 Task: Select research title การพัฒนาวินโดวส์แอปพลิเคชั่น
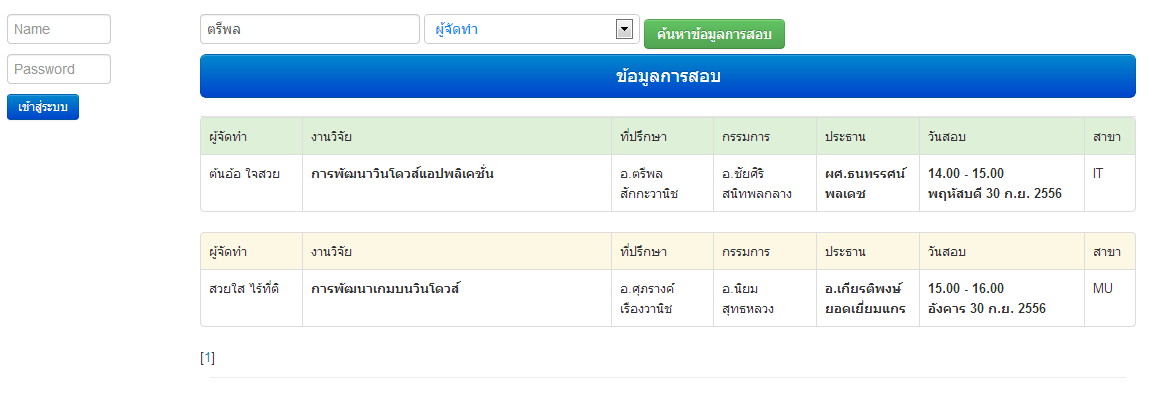point(403,174)
